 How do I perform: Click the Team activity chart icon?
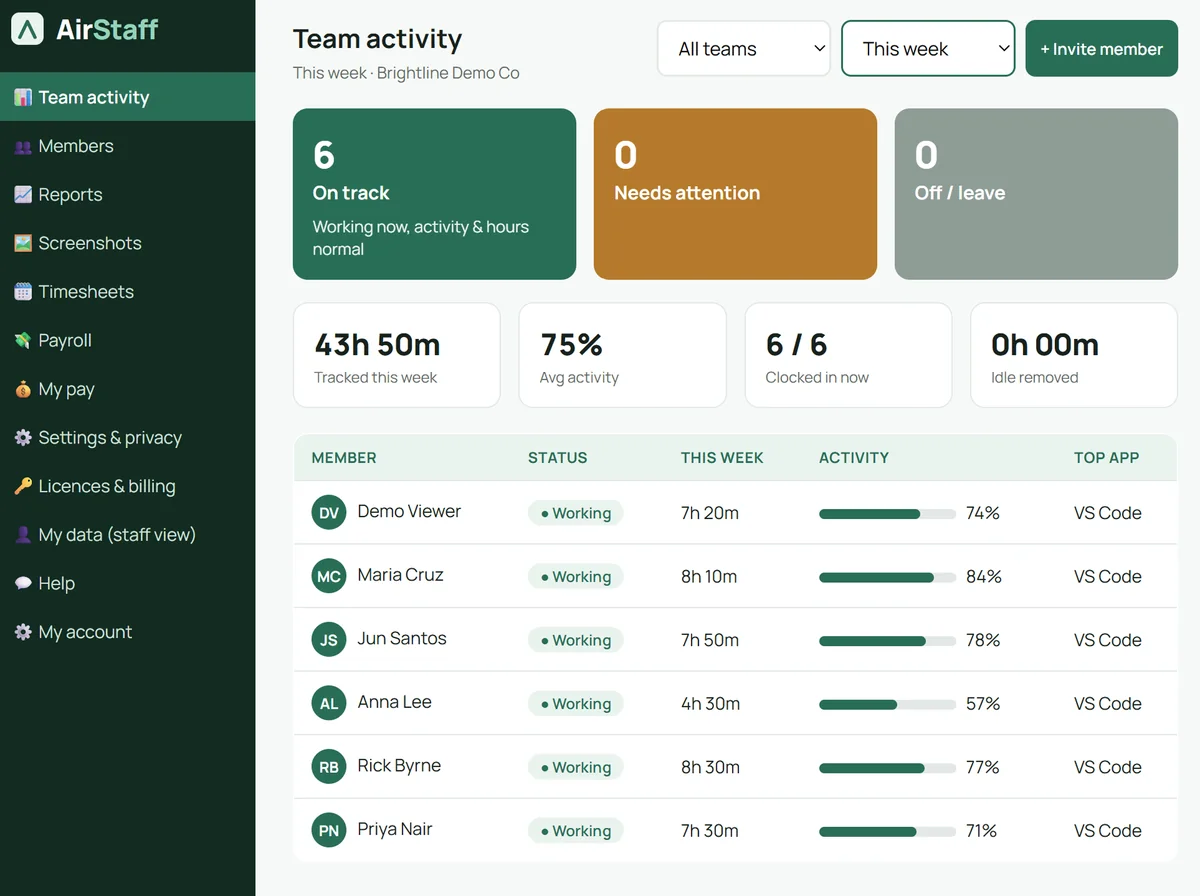point(23,97)
